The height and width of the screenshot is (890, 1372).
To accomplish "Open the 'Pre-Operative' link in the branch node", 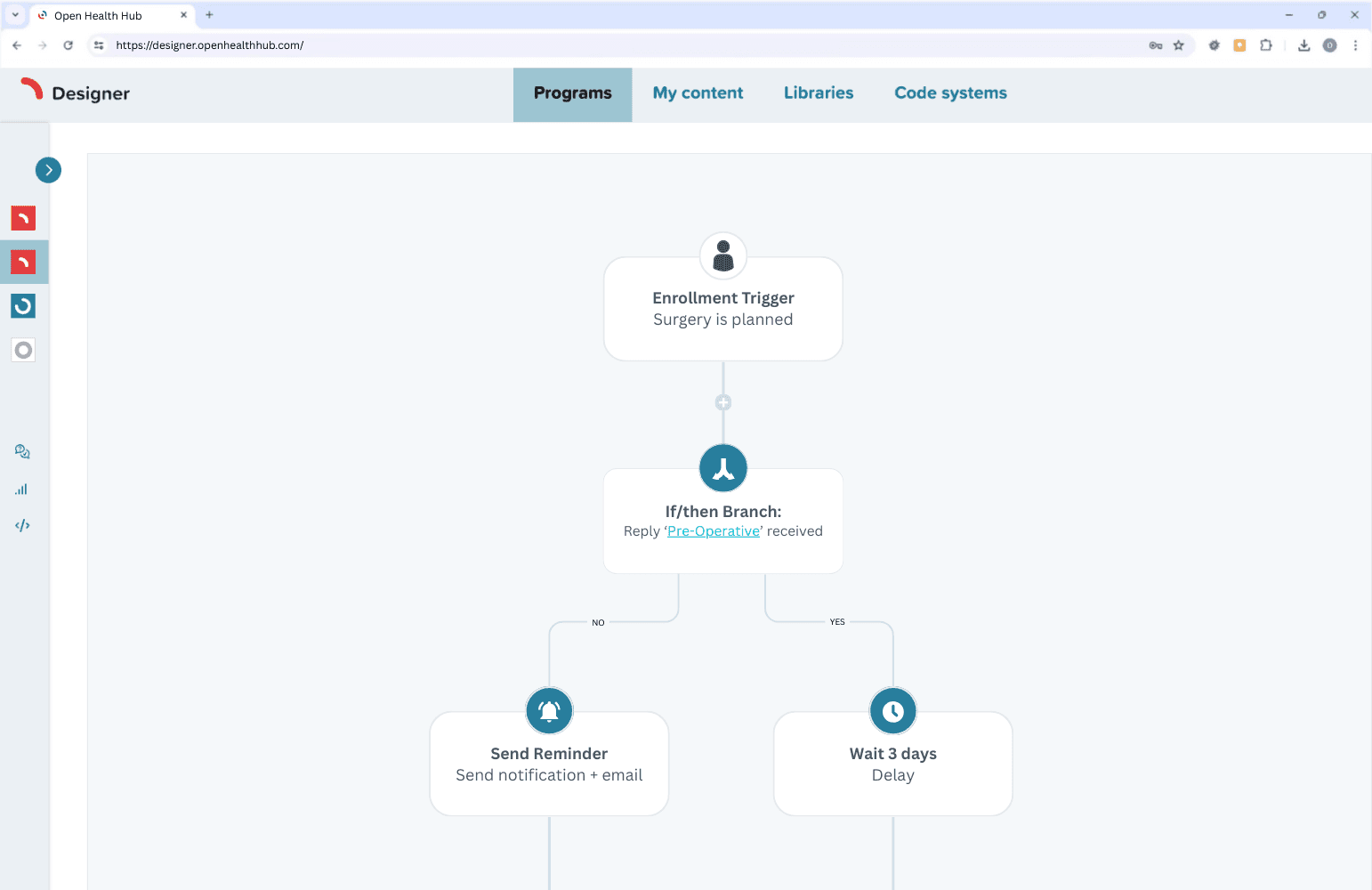I will coord(713,530).
